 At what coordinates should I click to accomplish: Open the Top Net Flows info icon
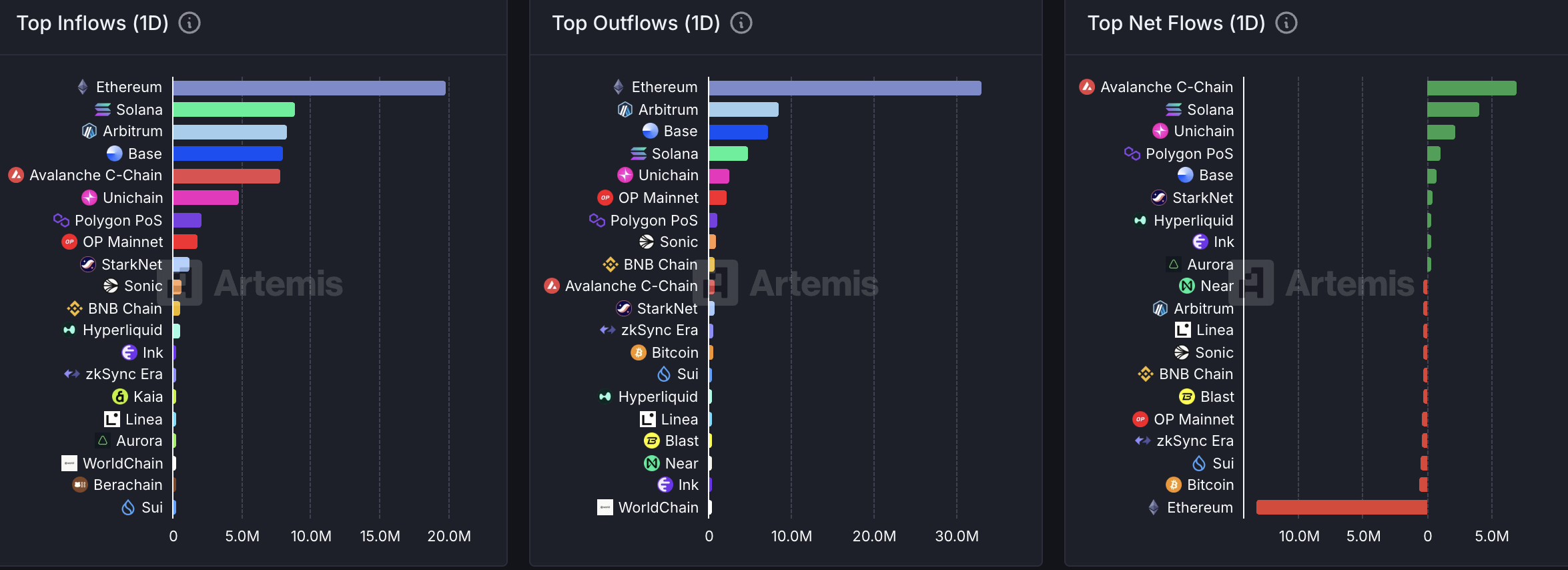(x=1286, y=23)
